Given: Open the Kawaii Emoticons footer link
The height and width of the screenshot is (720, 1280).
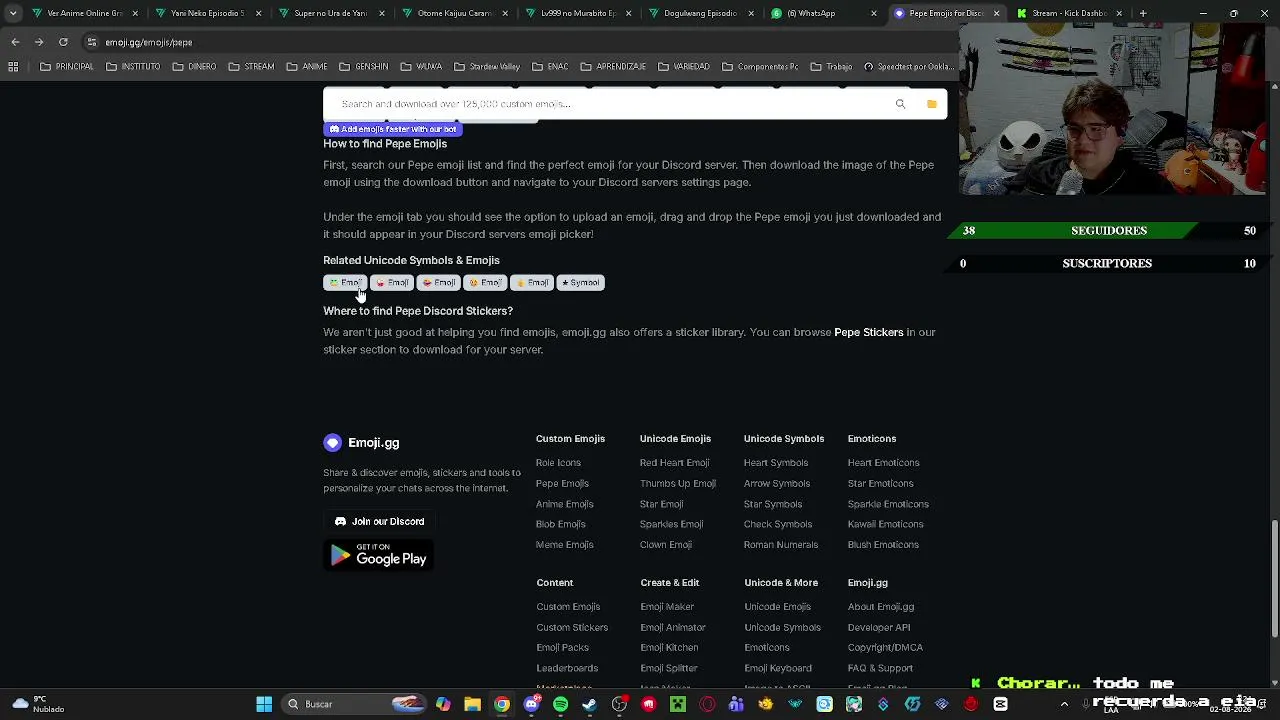Looking at the screenshot, I should (x=885, y=524).
